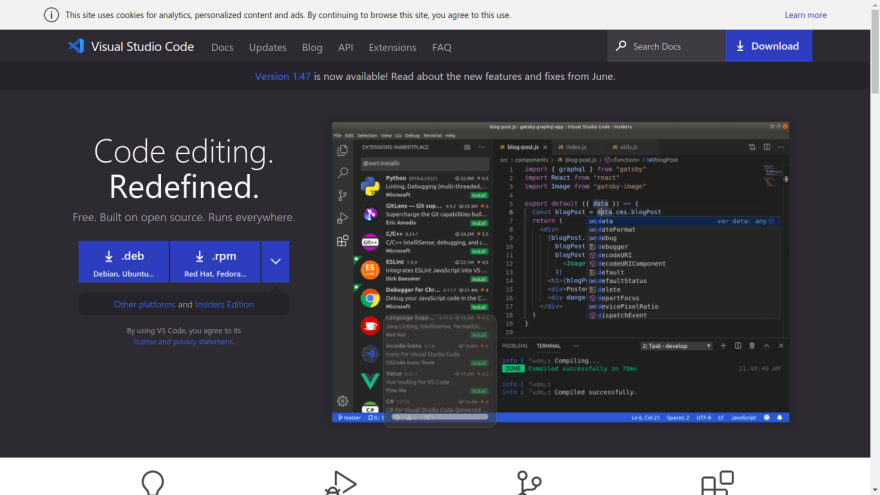Click 'JavaScript' language mode in status bar
The width and height of the screenshot is (880, 495).
point(744,418)
